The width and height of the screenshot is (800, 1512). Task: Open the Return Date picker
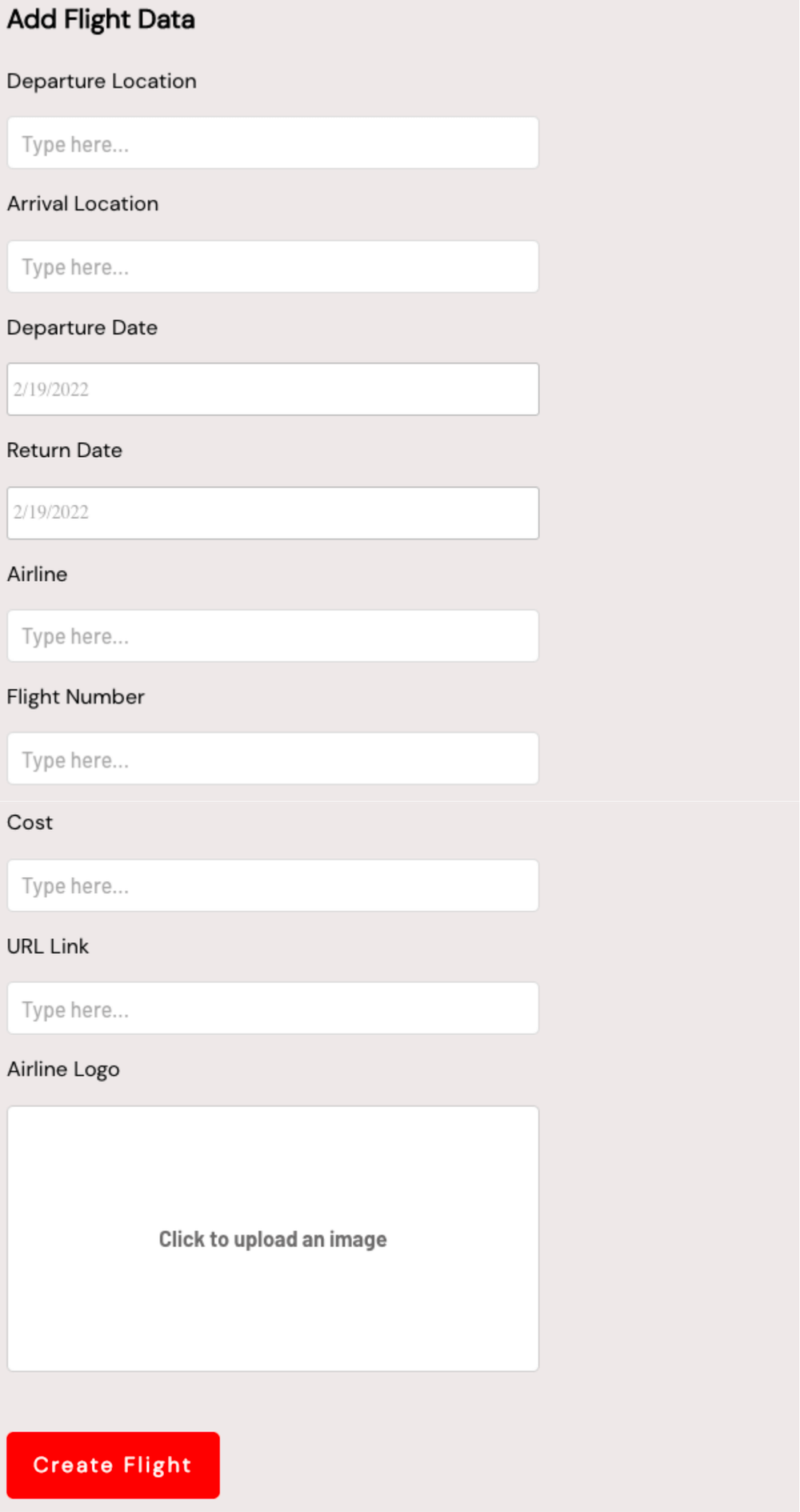[273, 512]
